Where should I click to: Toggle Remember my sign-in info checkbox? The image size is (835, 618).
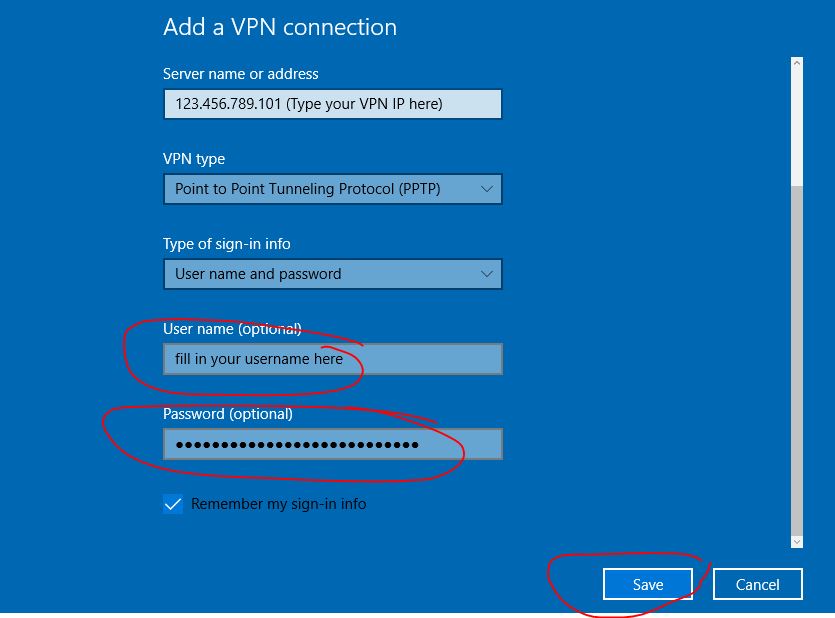[x=173, y=504]
